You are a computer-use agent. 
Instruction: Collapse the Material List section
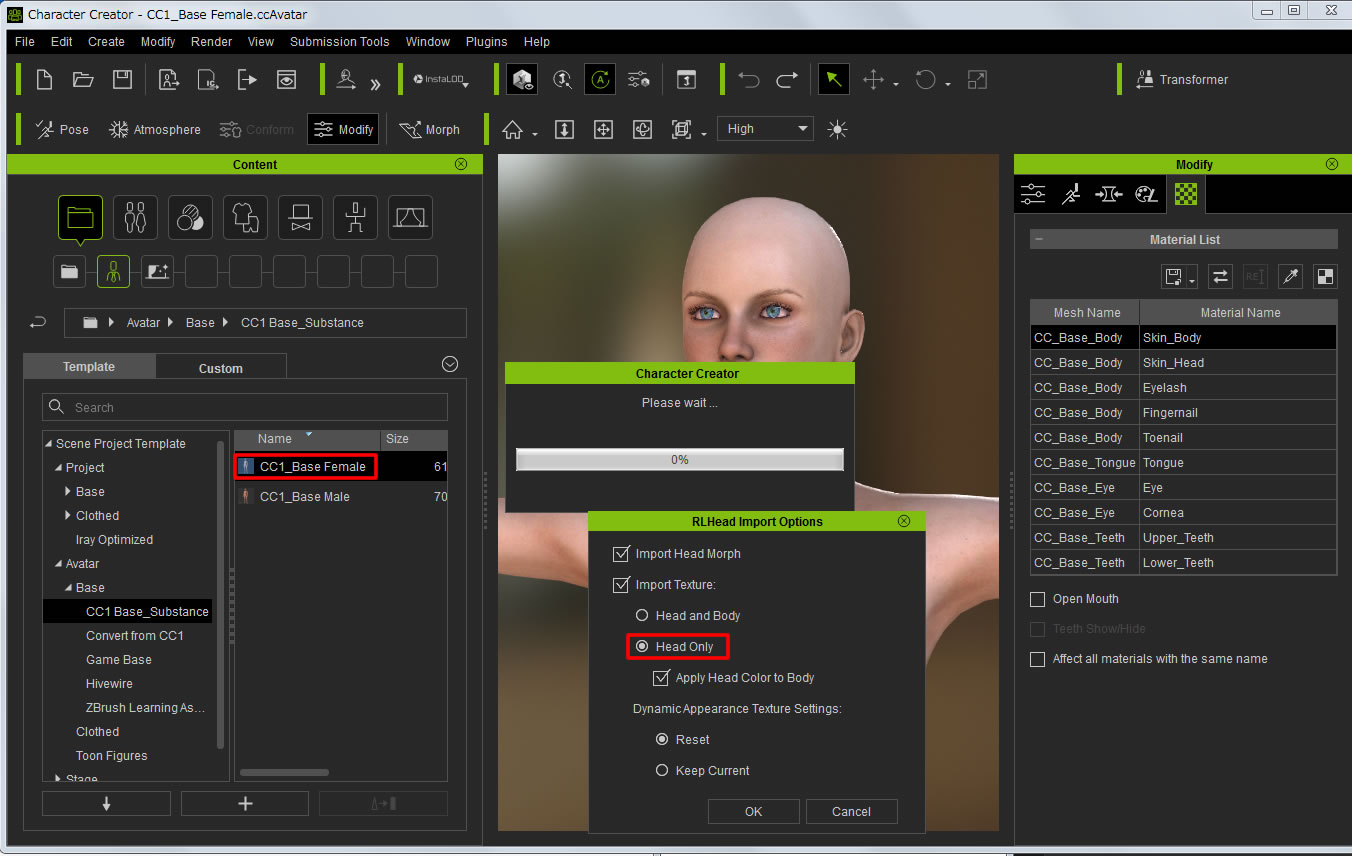click(x=1038, y=240)
